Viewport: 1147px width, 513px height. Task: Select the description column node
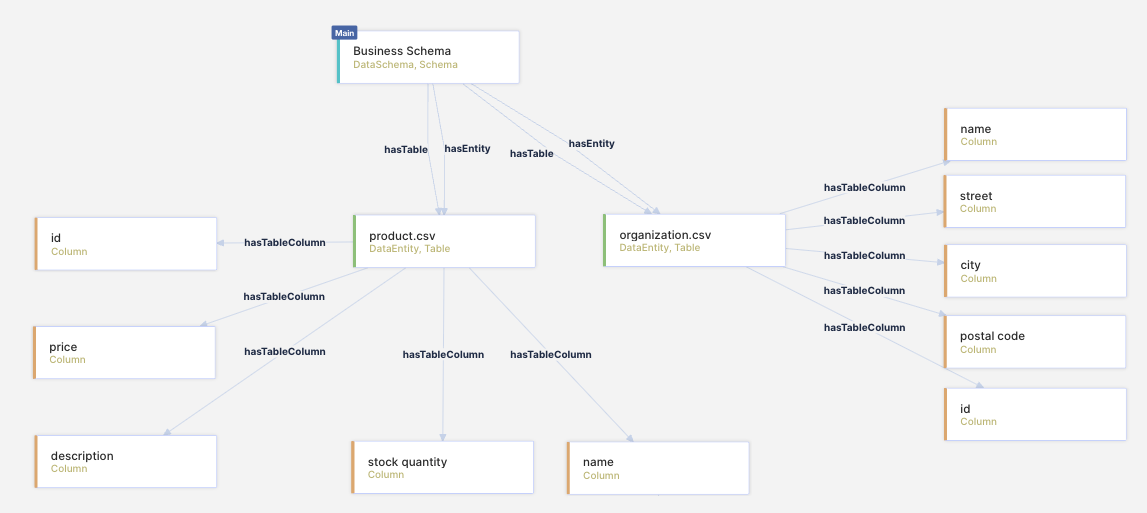pos(125,461)
